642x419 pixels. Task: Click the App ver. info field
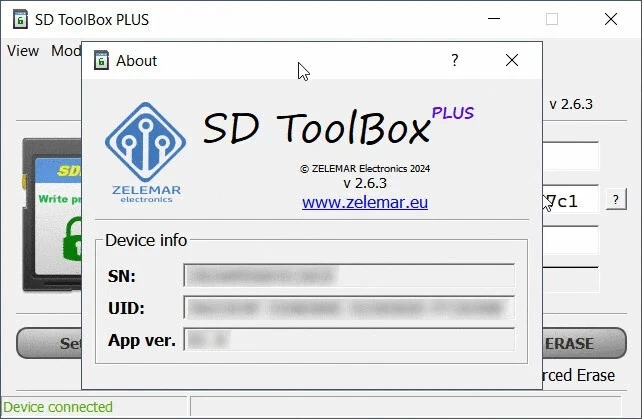tap(348, 340)
